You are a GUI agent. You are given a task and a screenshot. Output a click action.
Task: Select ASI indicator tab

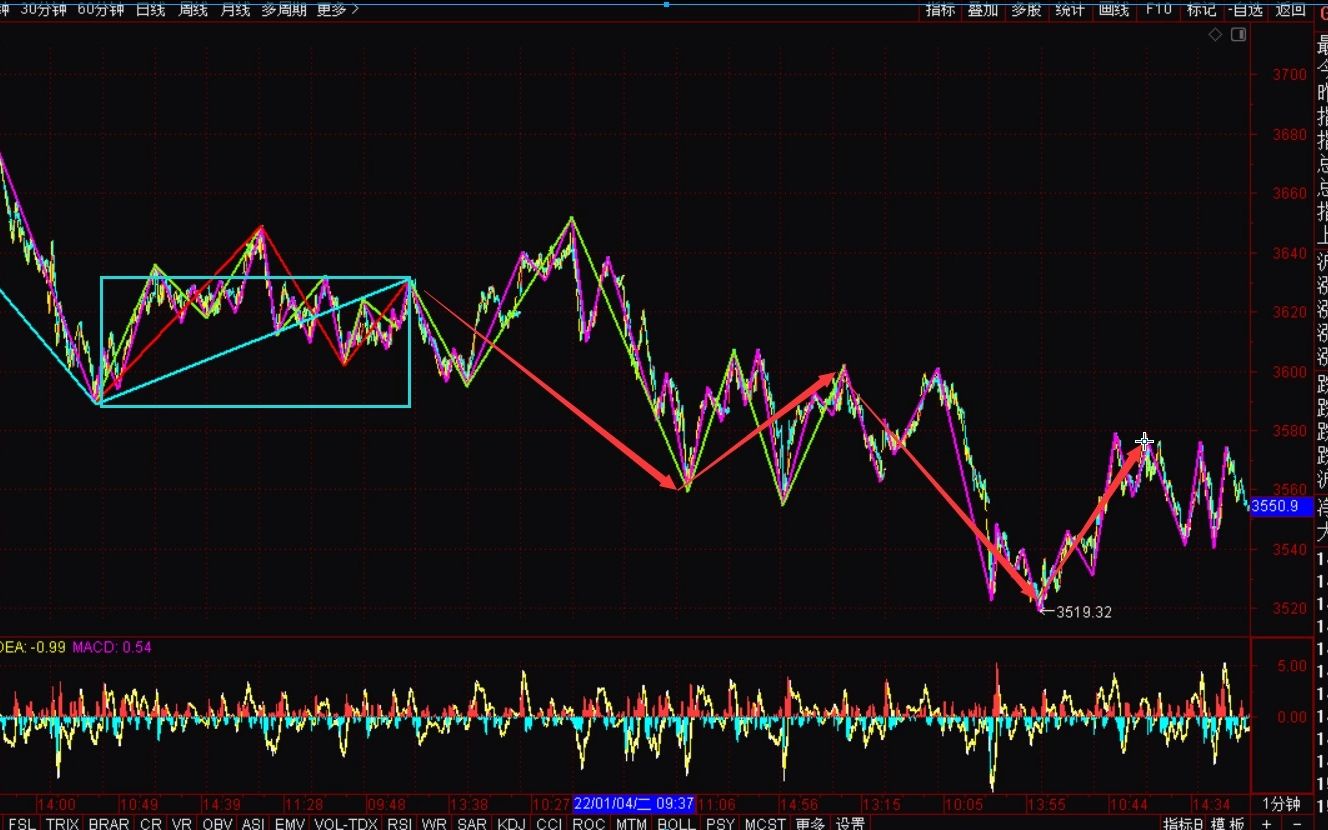point(253,823)
